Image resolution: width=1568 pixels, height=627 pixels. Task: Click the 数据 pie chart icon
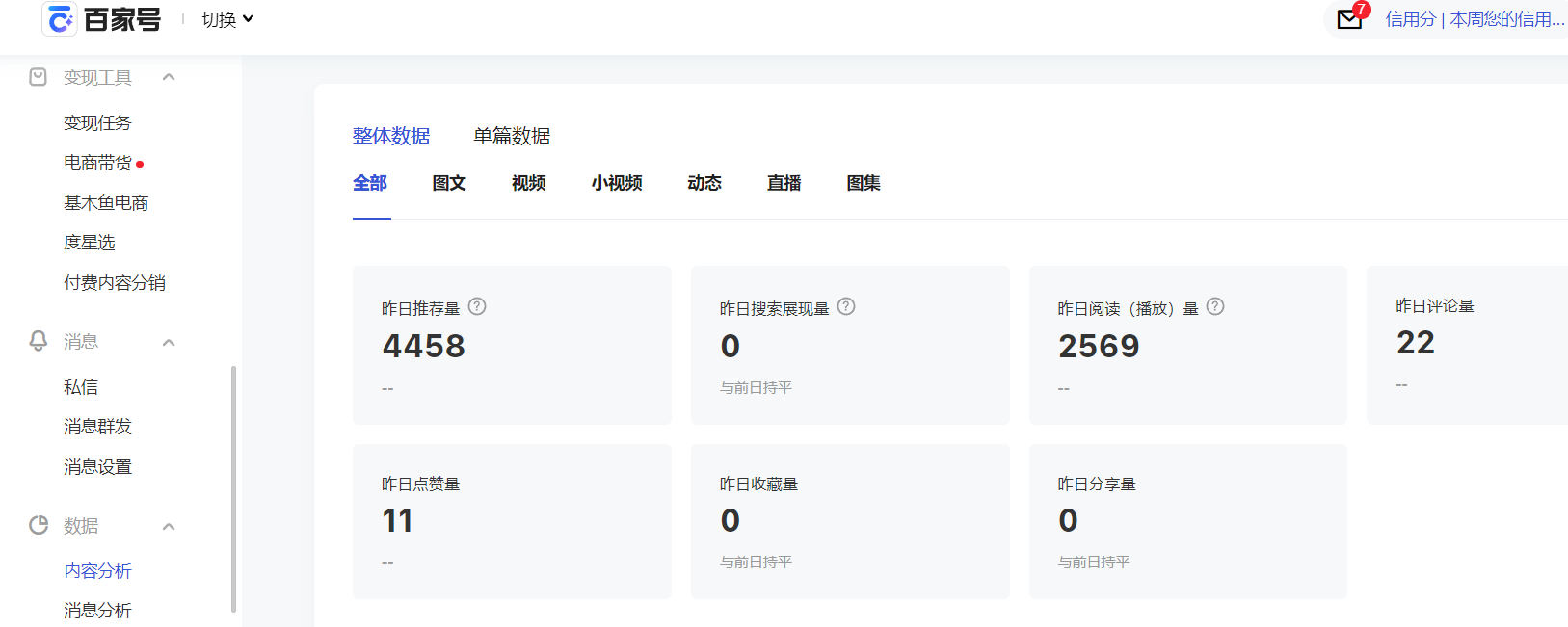tap(39, 525)
